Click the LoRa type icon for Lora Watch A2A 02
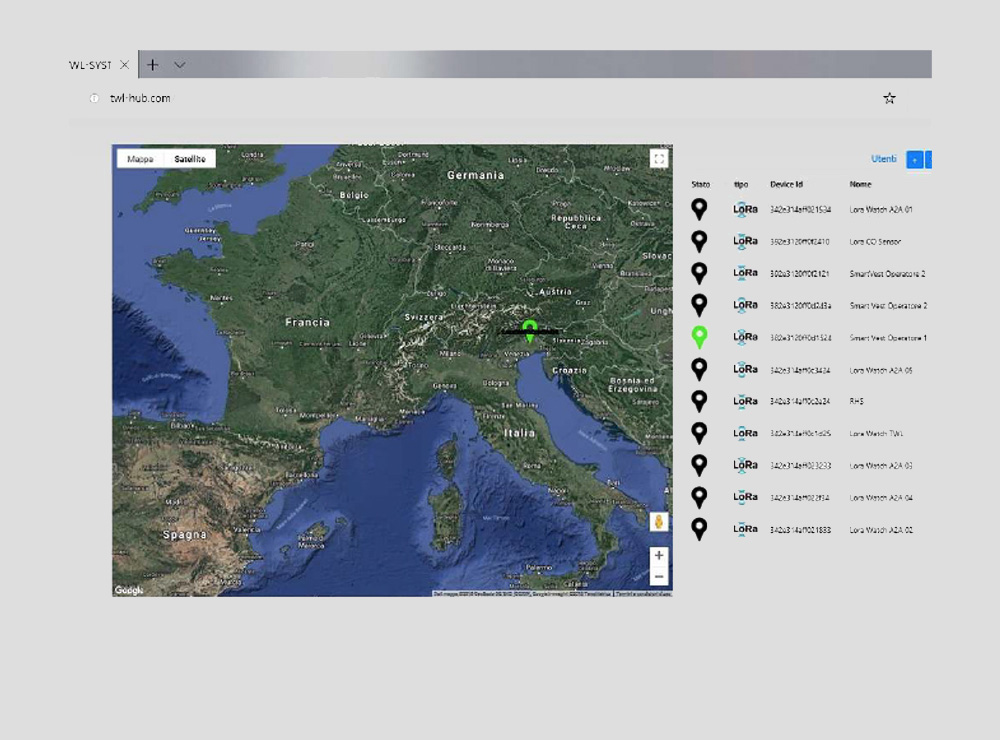The height and width of the screenshot is (740, 1000). 745,529
